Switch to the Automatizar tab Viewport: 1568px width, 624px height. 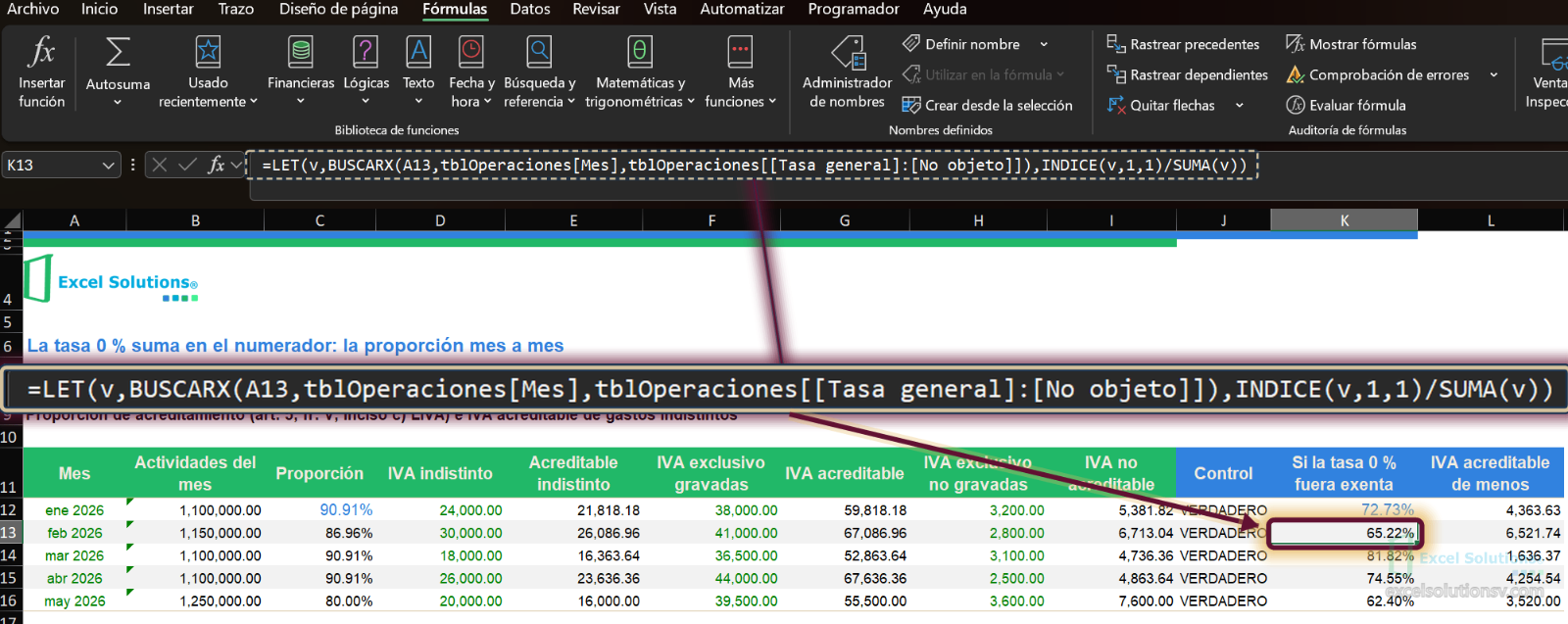(742, 9)
